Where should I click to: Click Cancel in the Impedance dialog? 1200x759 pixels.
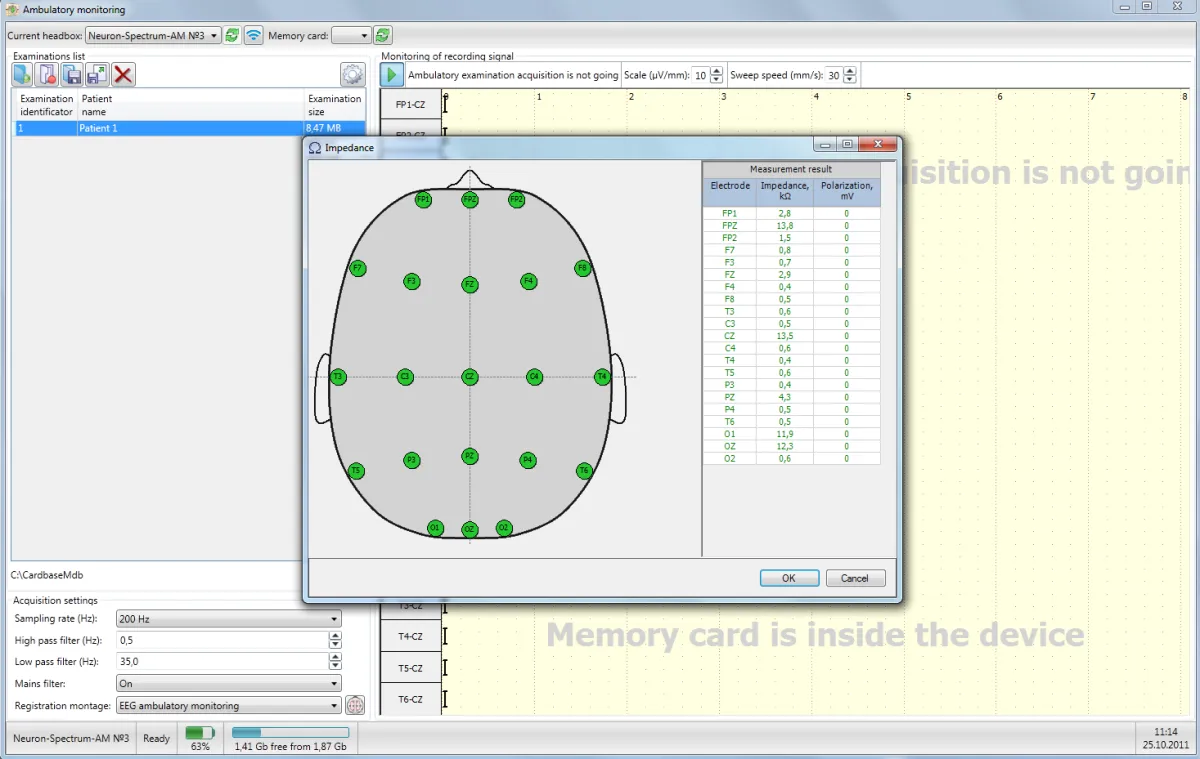tap(855, 578)
